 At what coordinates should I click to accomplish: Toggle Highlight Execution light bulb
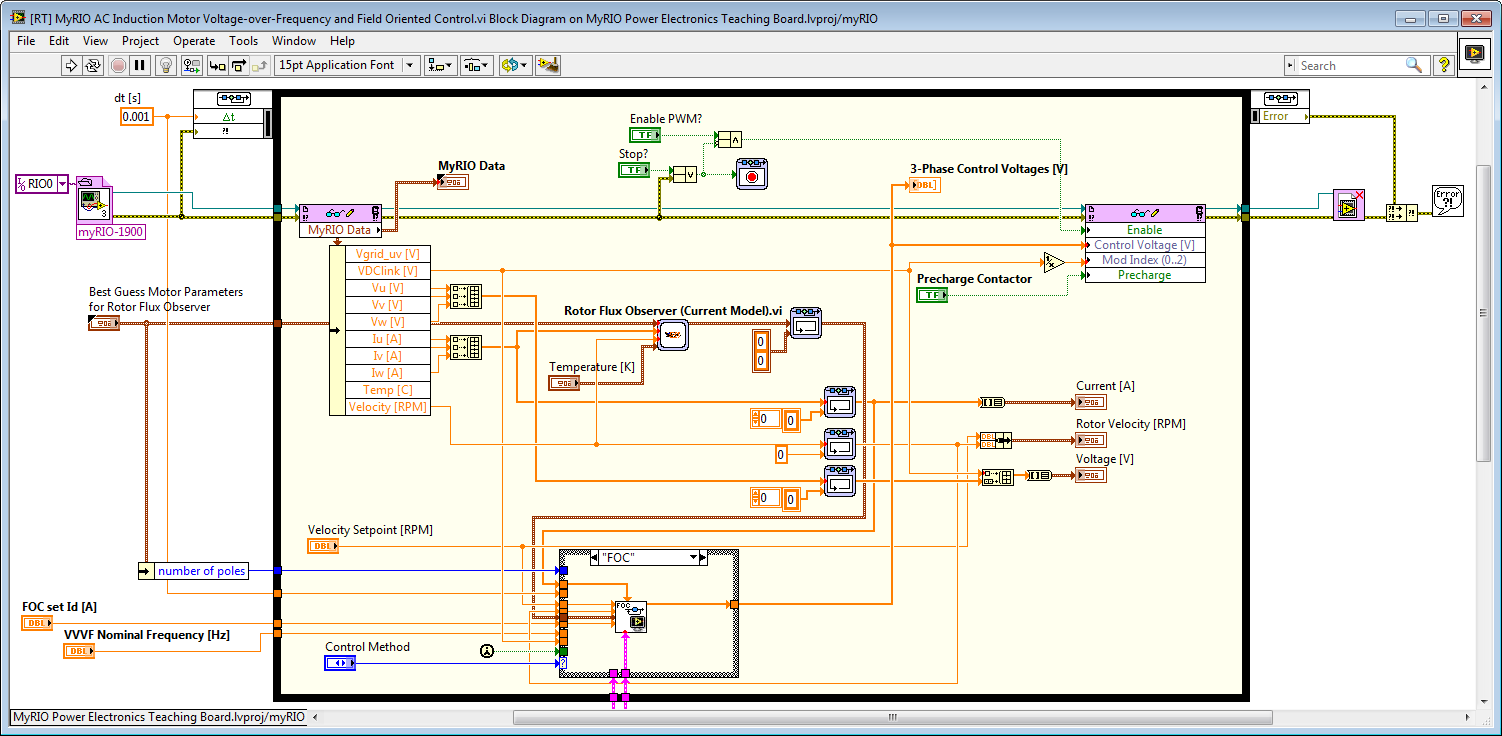click(167, 65)
